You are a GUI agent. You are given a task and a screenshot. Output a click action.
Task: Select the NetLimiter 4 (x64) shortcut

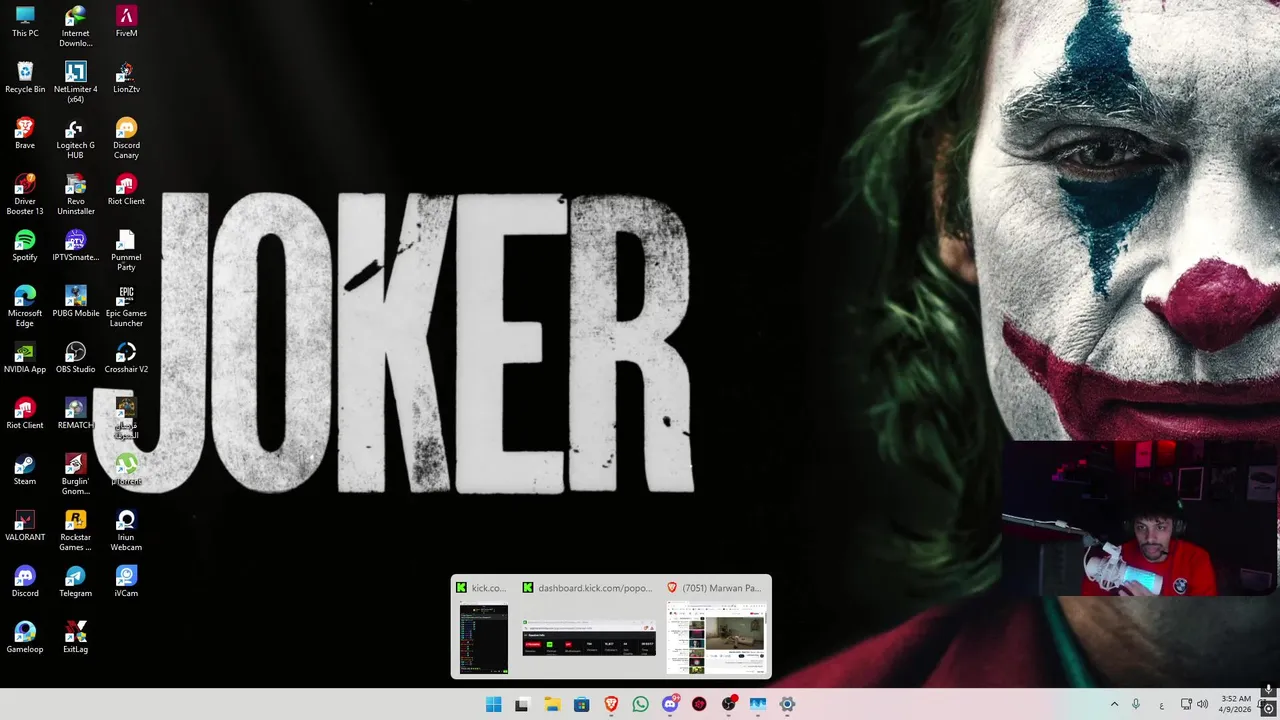(x=75, y=82)
